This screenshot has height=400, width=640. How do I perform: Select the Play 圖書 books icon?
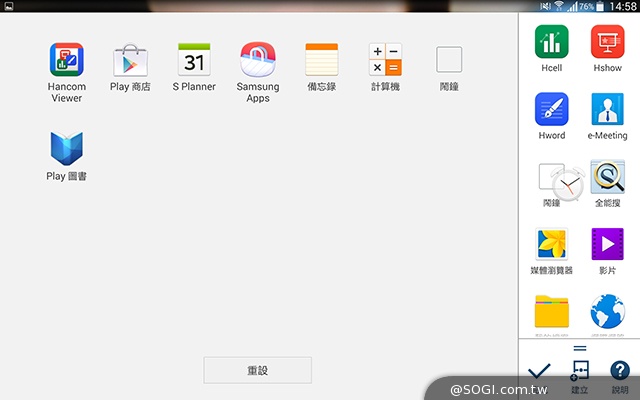point(67,149)
